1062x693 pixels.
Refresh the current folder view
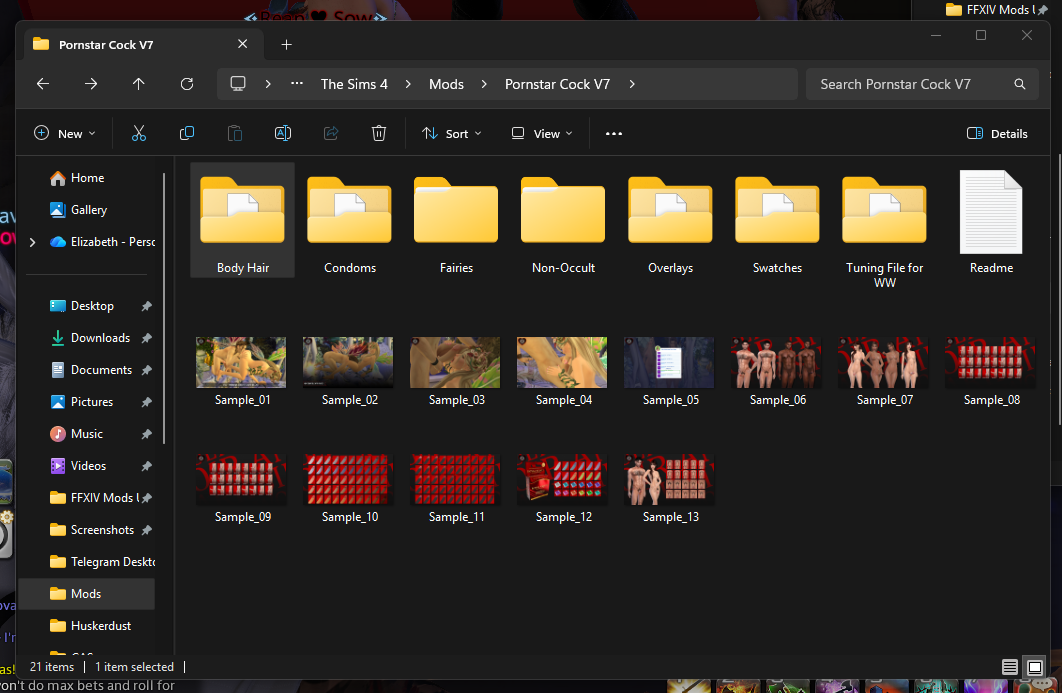point(187,84)
